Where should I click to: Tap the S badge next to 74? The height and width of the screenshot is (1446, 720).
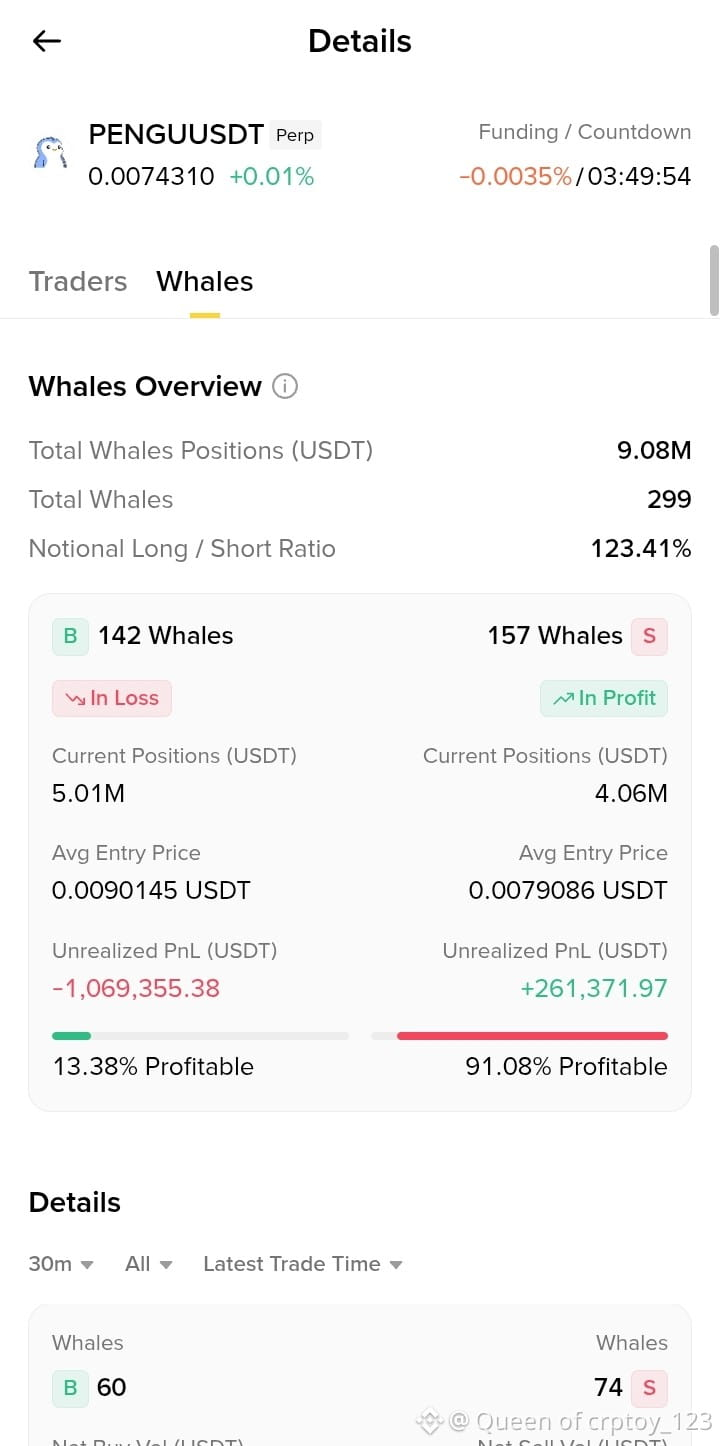[x=649, y=1388]
